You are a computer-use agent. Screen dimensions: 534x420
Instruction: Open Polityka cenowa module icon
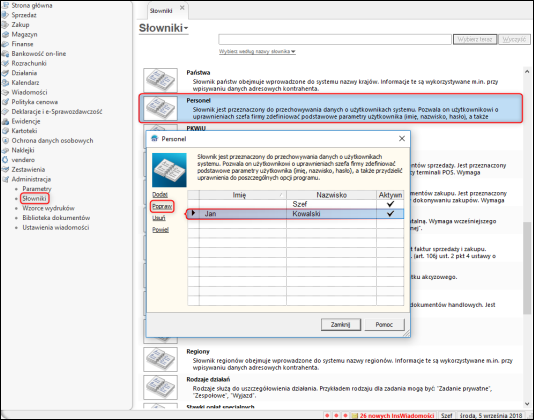point(5,102)
